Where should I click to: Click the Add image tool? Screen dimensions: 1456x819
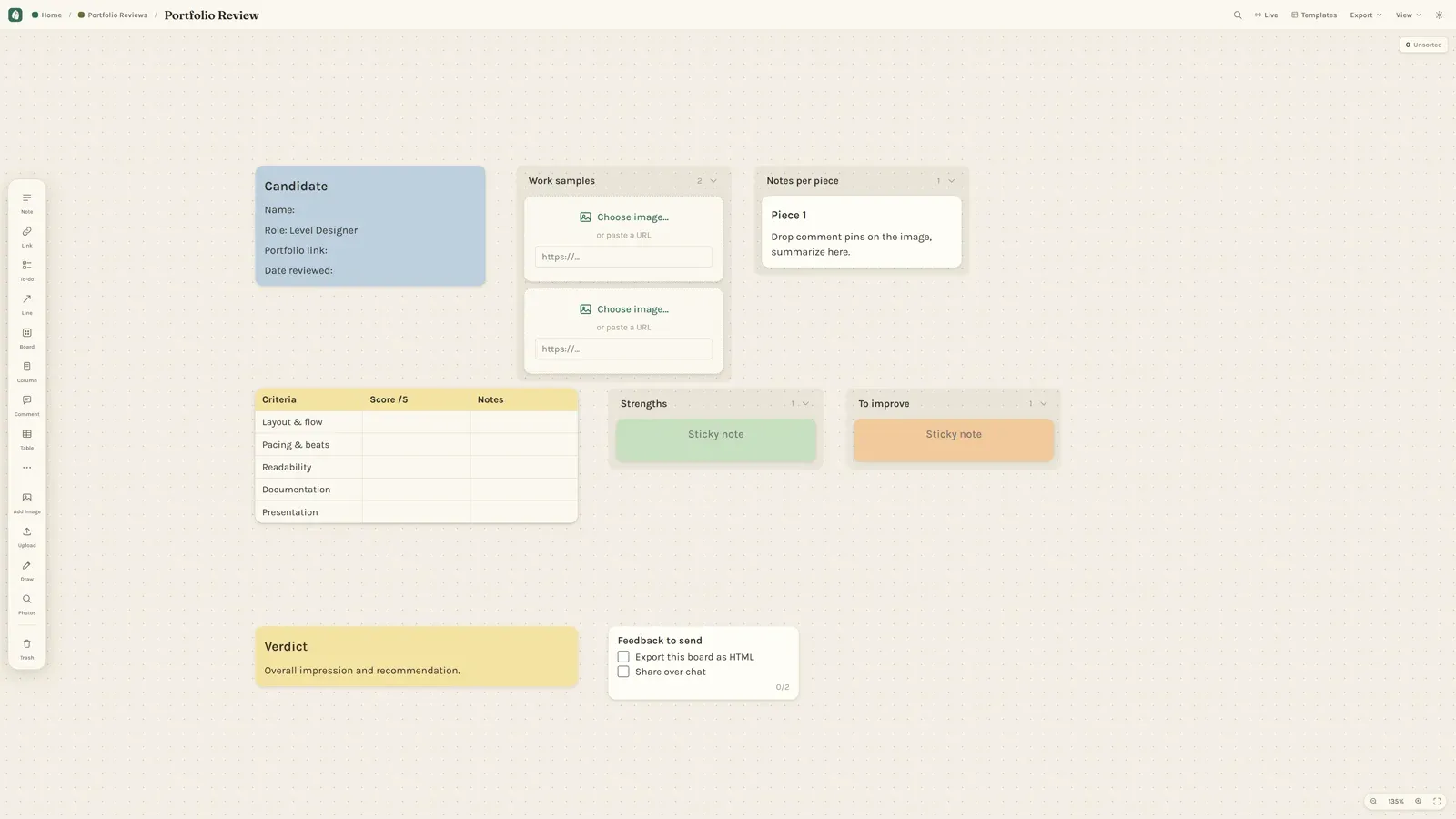click(26, 502)
